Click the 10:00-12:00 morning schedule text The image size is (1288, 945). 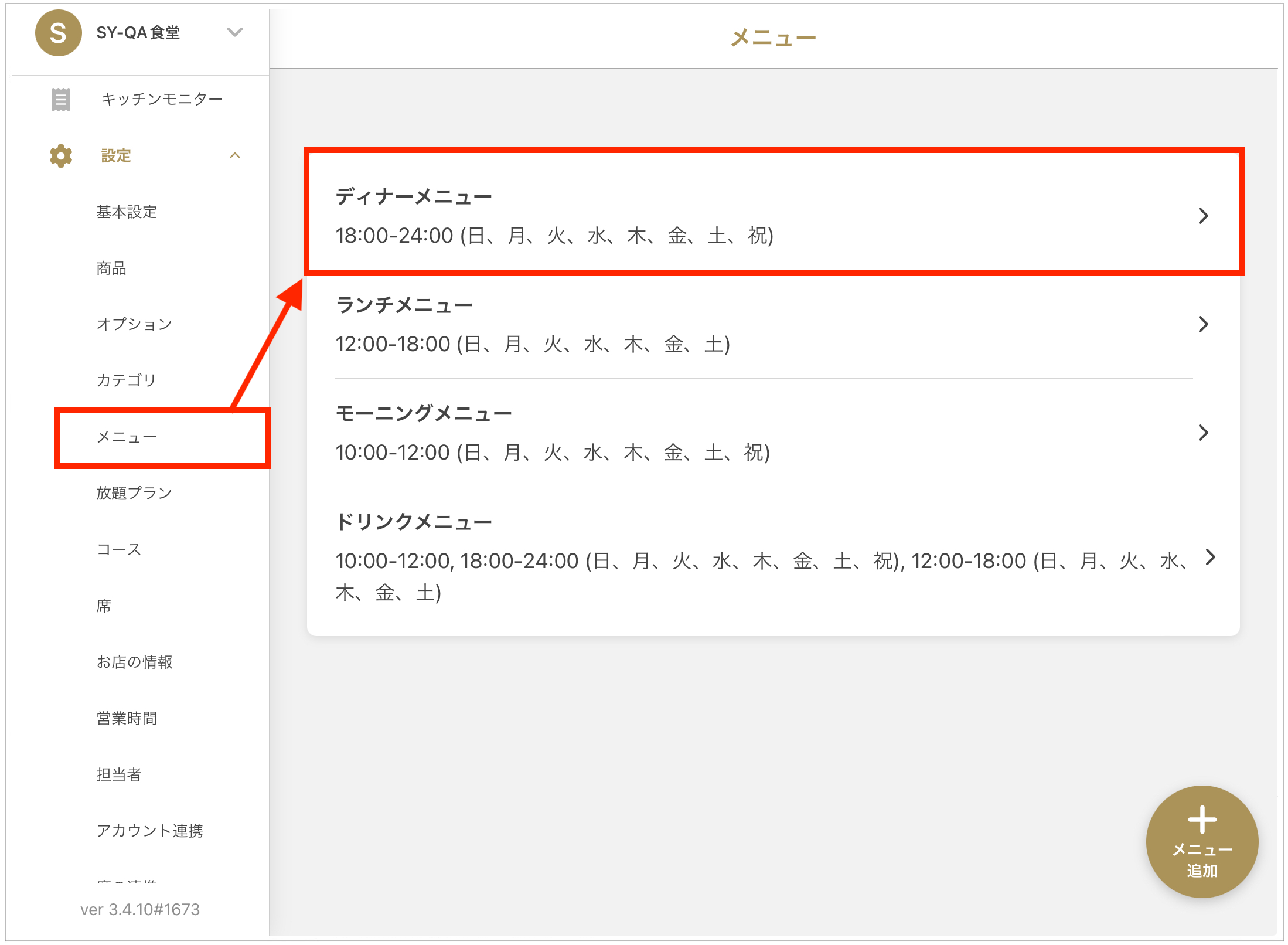pos(553,453)
